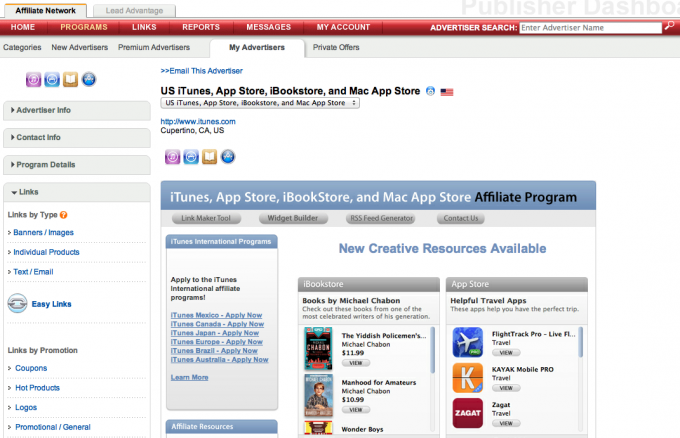
Task: Switch to the Lead Advantage tab
Action: 134,11
